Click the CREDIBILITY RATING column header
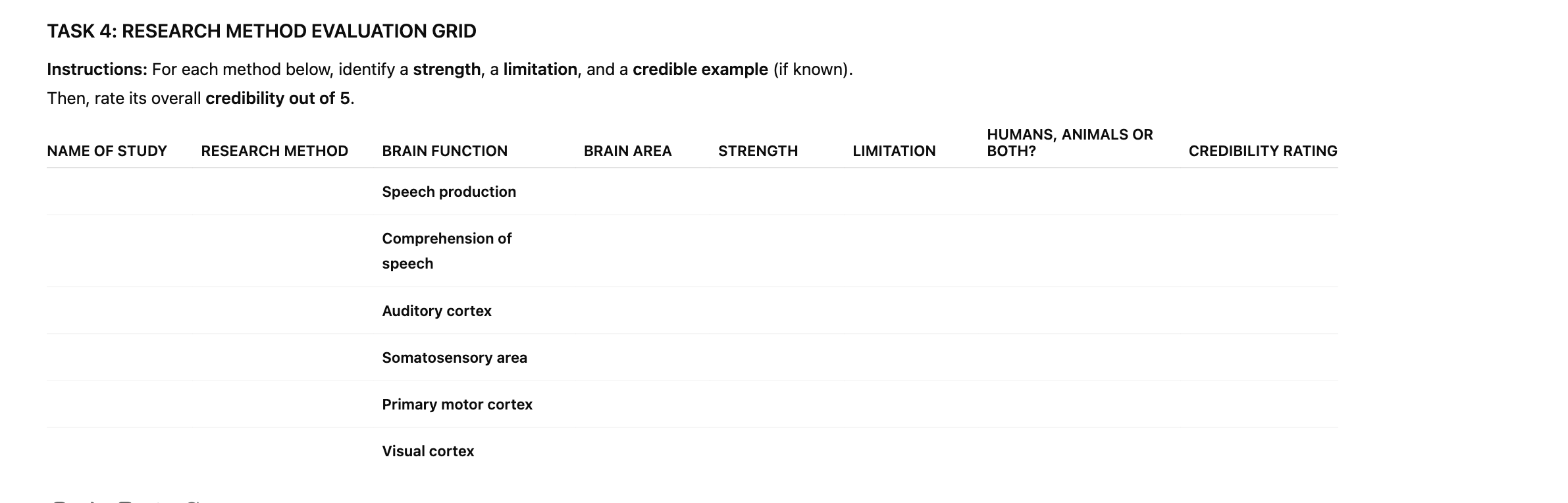 click(1263, 151)
